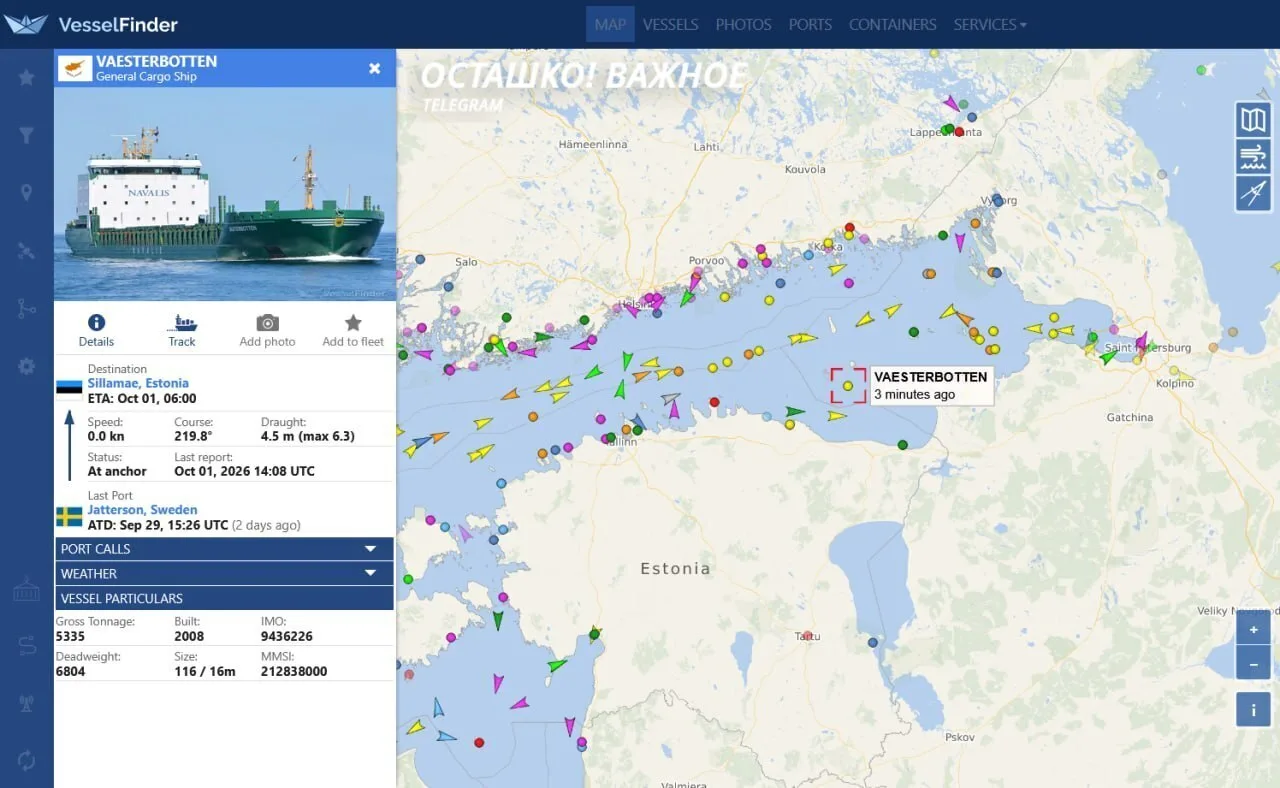1280x788 pixels.
Task: Toggle the map type layer button
Action: point(1253,121)
